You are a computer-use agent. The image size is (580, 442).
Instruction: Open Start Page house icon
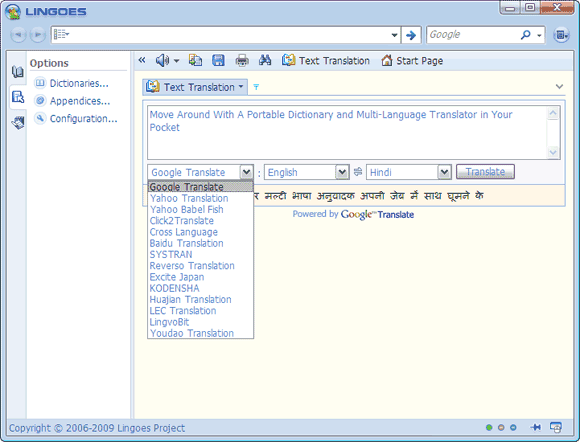387,60
